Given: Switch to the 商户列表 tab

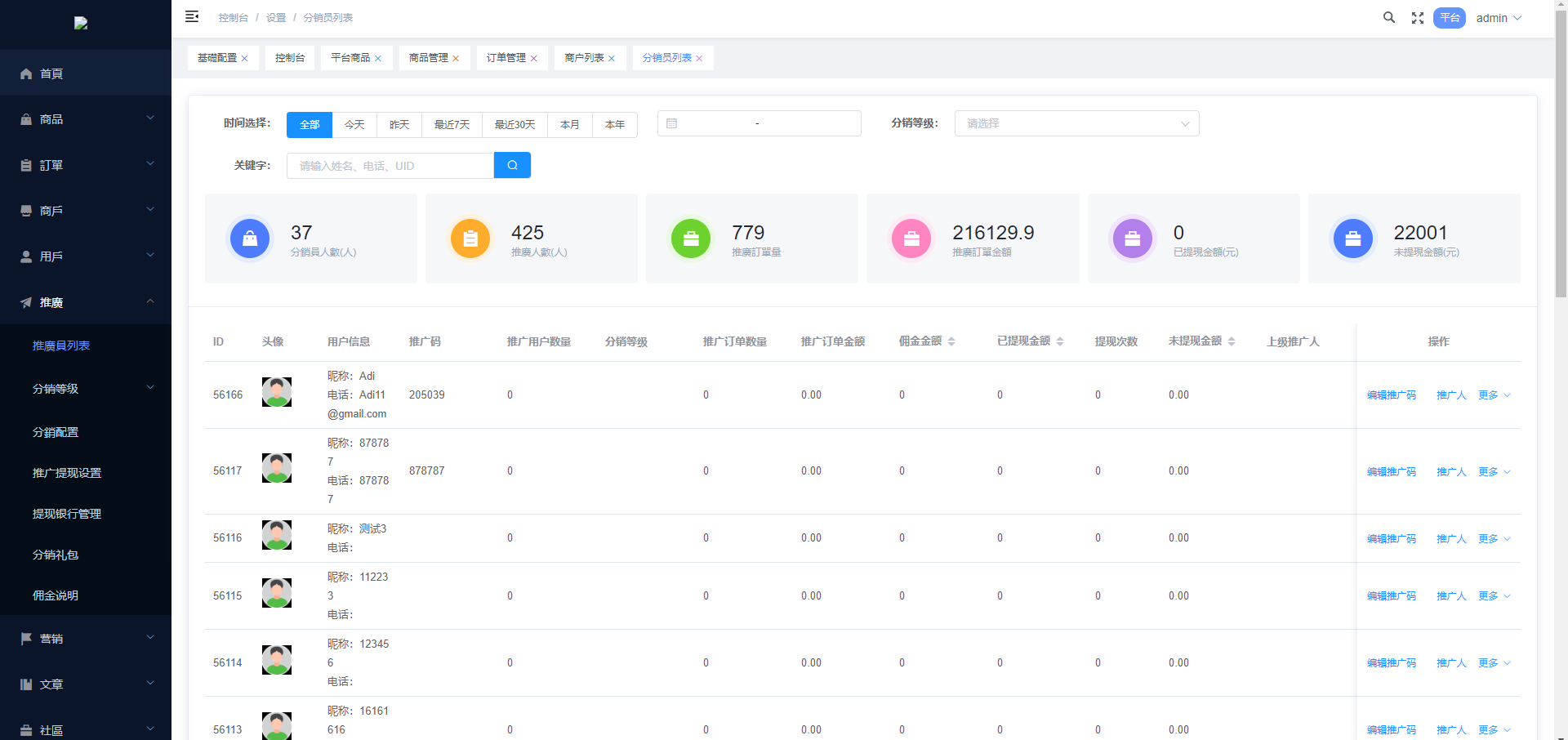Looking at the screenshot, I should point(584,58).
